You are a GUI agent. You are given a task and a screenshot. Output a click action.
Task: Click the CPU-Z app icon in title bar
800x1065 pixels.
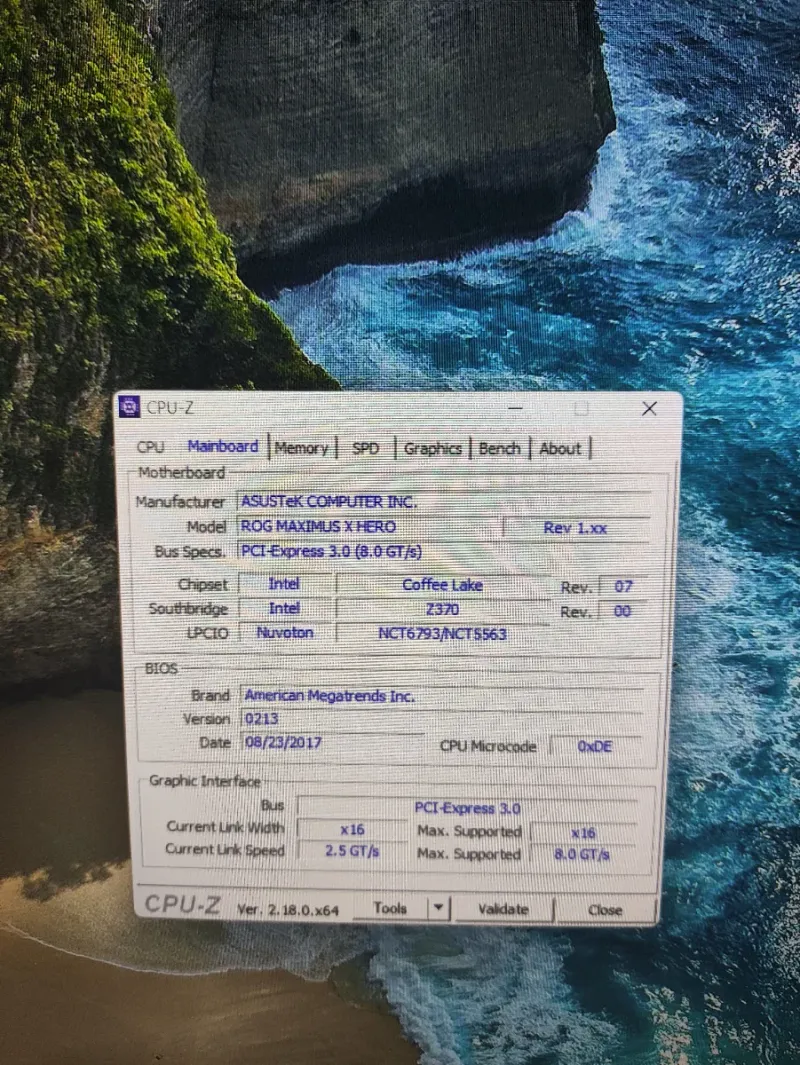click(x=129, y=407)
